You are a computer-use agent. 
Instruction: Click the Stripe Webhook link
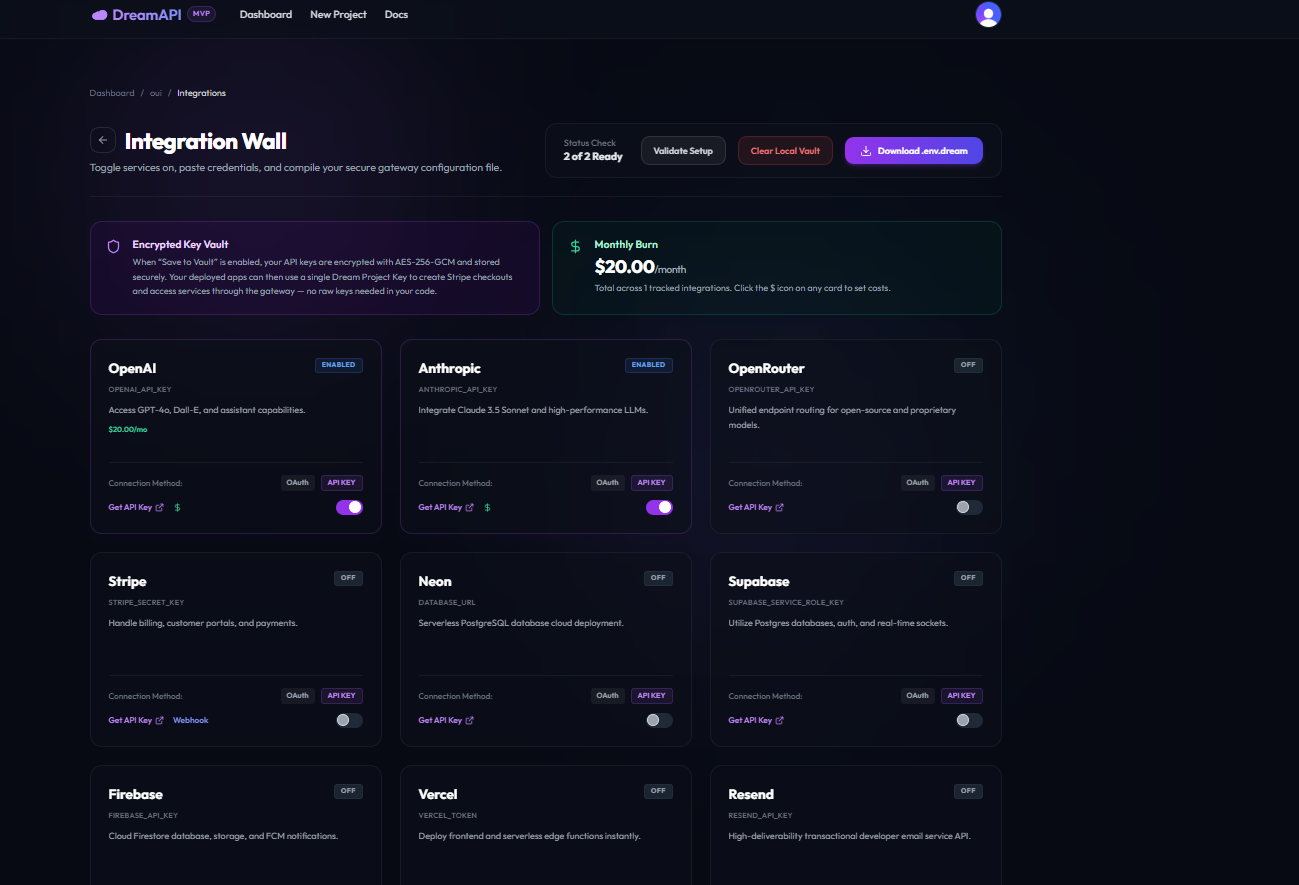coord(191,721)
